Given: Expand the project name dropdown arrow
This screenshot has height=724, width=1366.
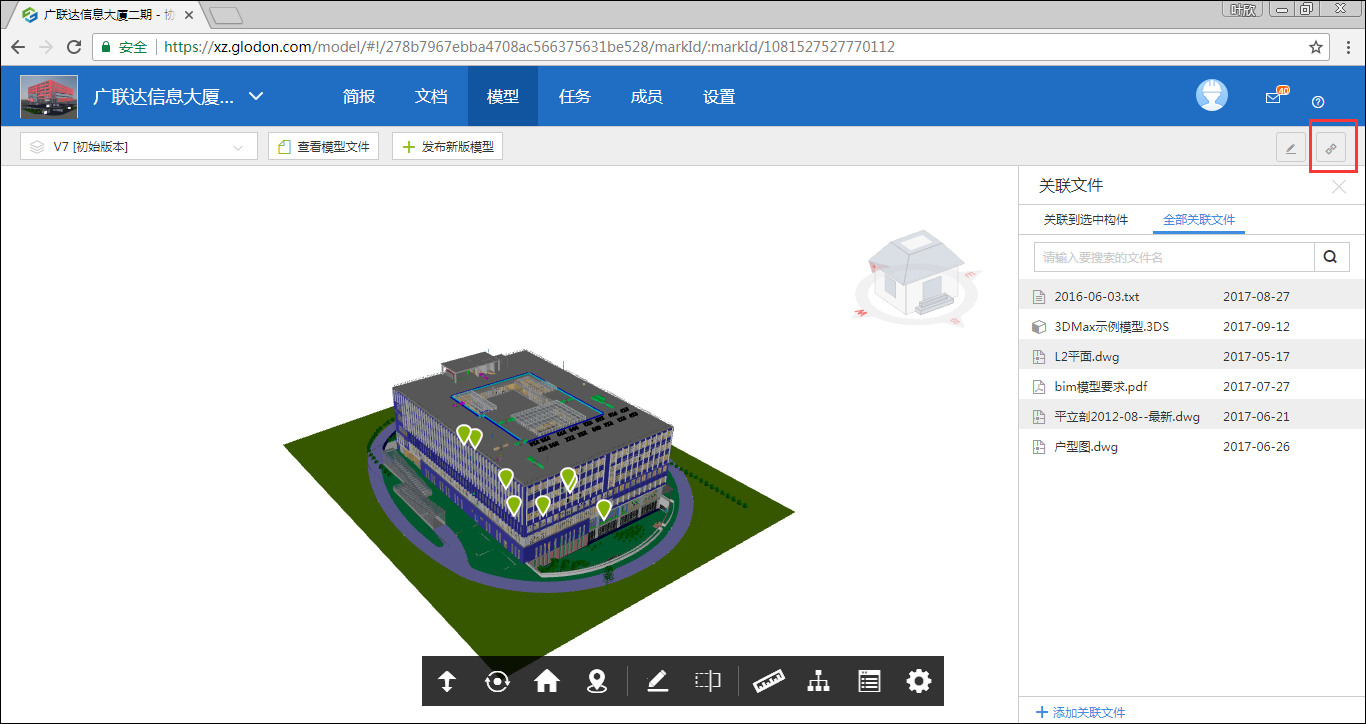Looking at the screenshot, I should [x=256, y=97].
